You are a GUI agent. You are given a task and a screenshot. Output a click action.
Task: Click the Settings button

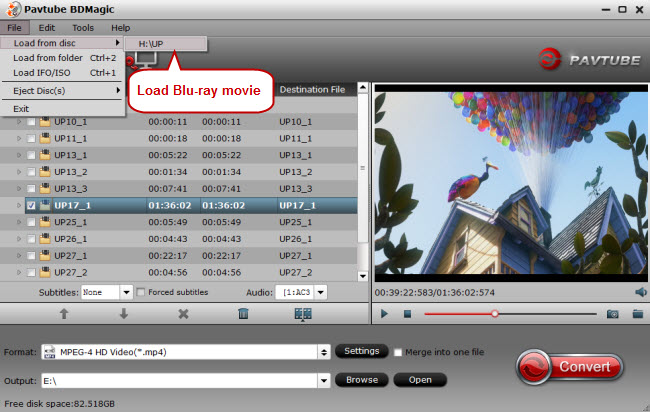[x=361, y=351]
